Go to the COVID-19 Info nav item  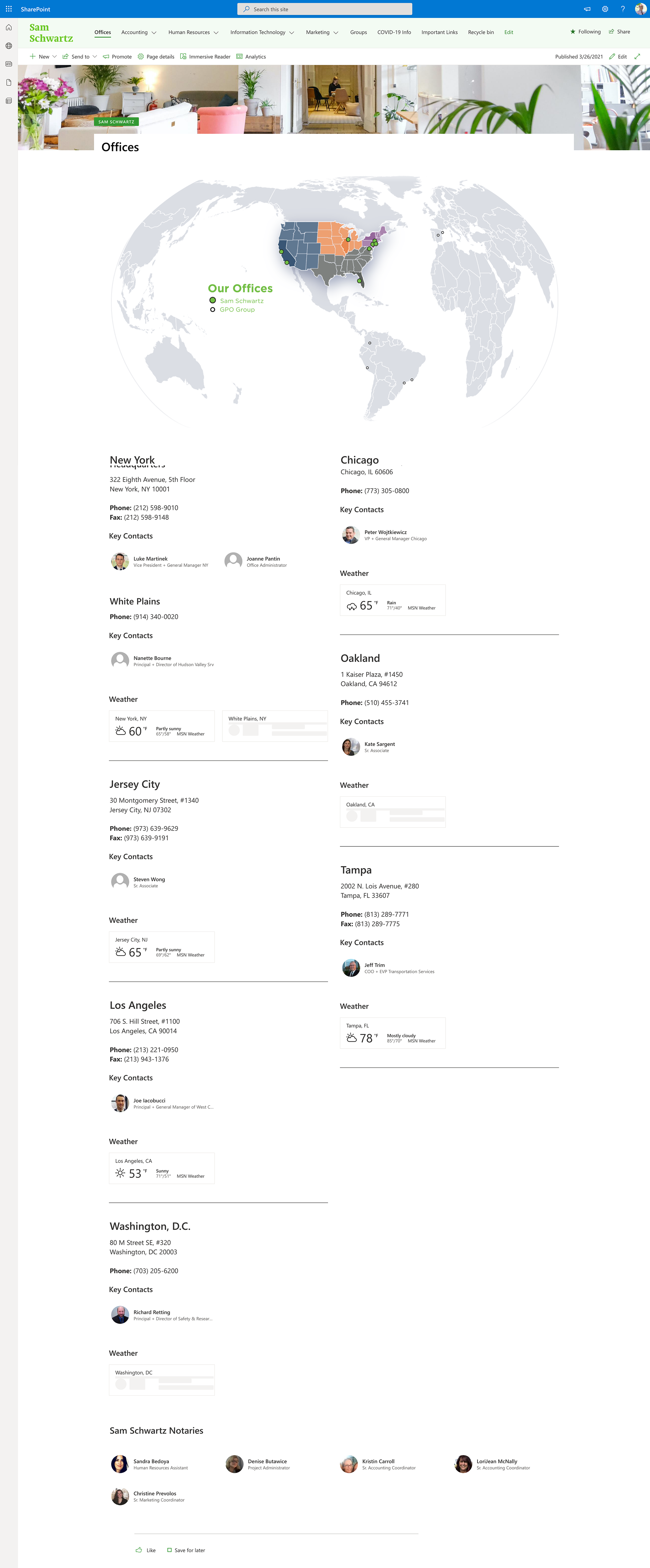point(394,32)
